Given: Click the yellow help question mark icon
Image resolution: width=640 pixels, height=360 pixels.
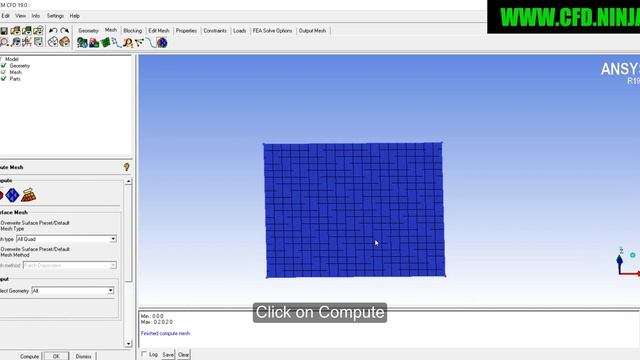Looking at the screenshot, I should click(x=127, y=167).
